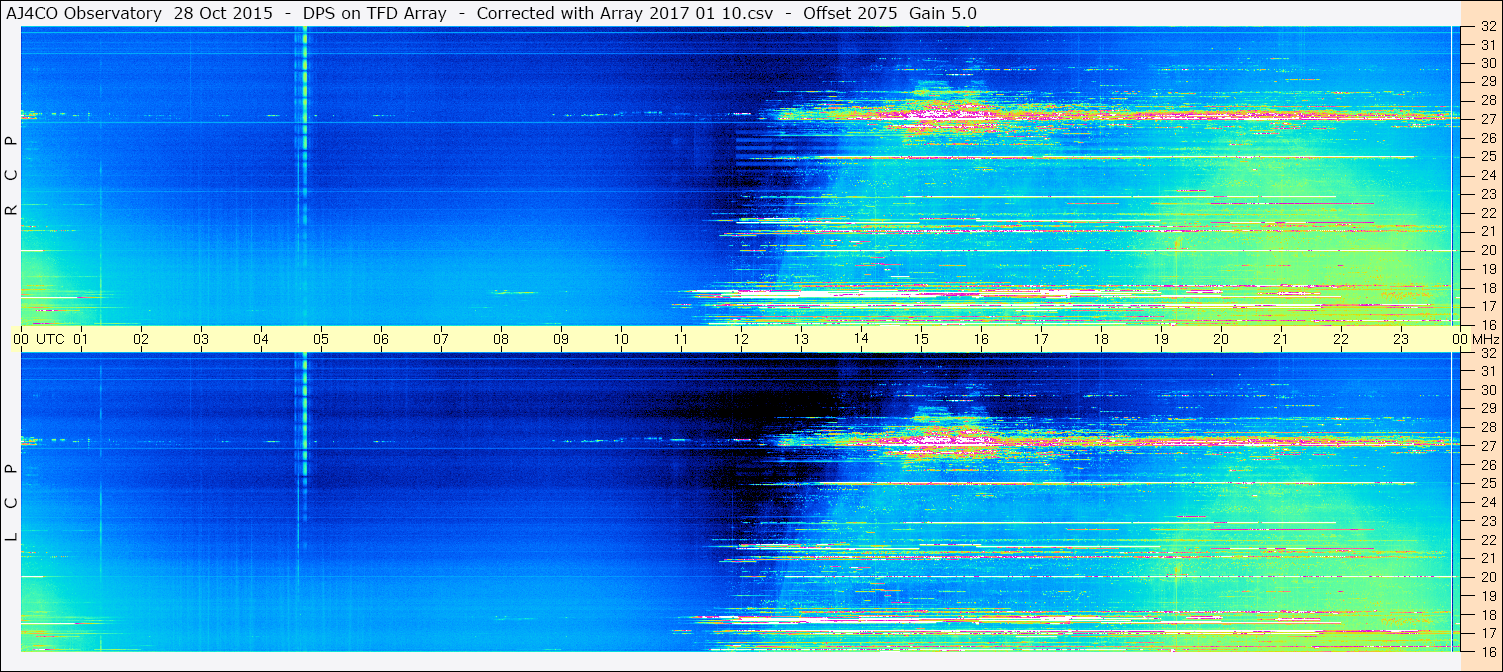
Task: Click the 16 MHz tick of LCP panel
Action: pos(1487,651)
